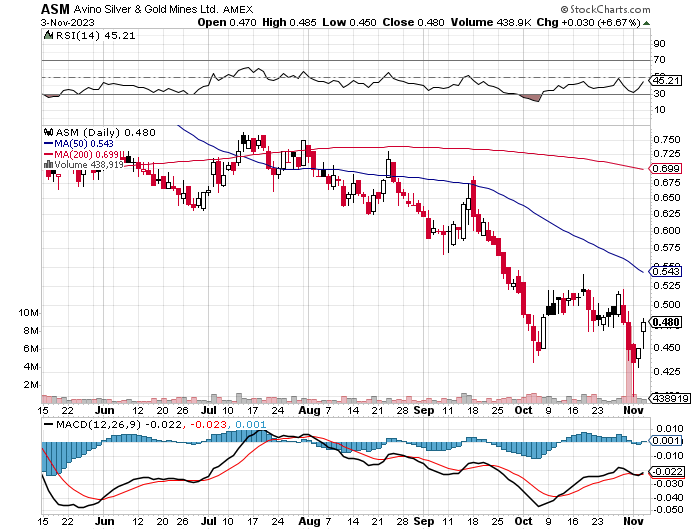Click the 8M volume axis label
Screen dimensions: 700x530
click(x=31, y=330)
